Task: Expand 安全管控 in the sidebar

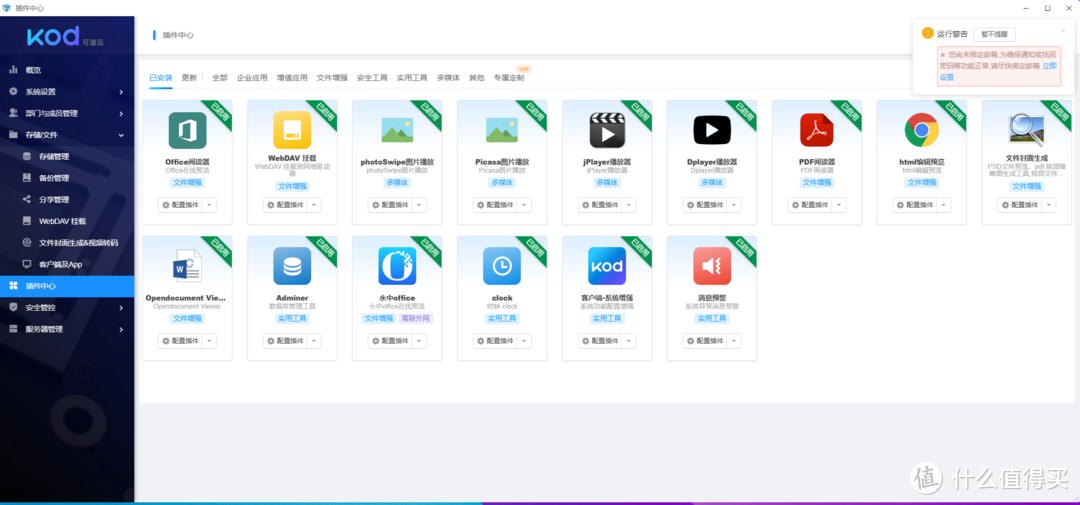Action: tap(68, 307)
